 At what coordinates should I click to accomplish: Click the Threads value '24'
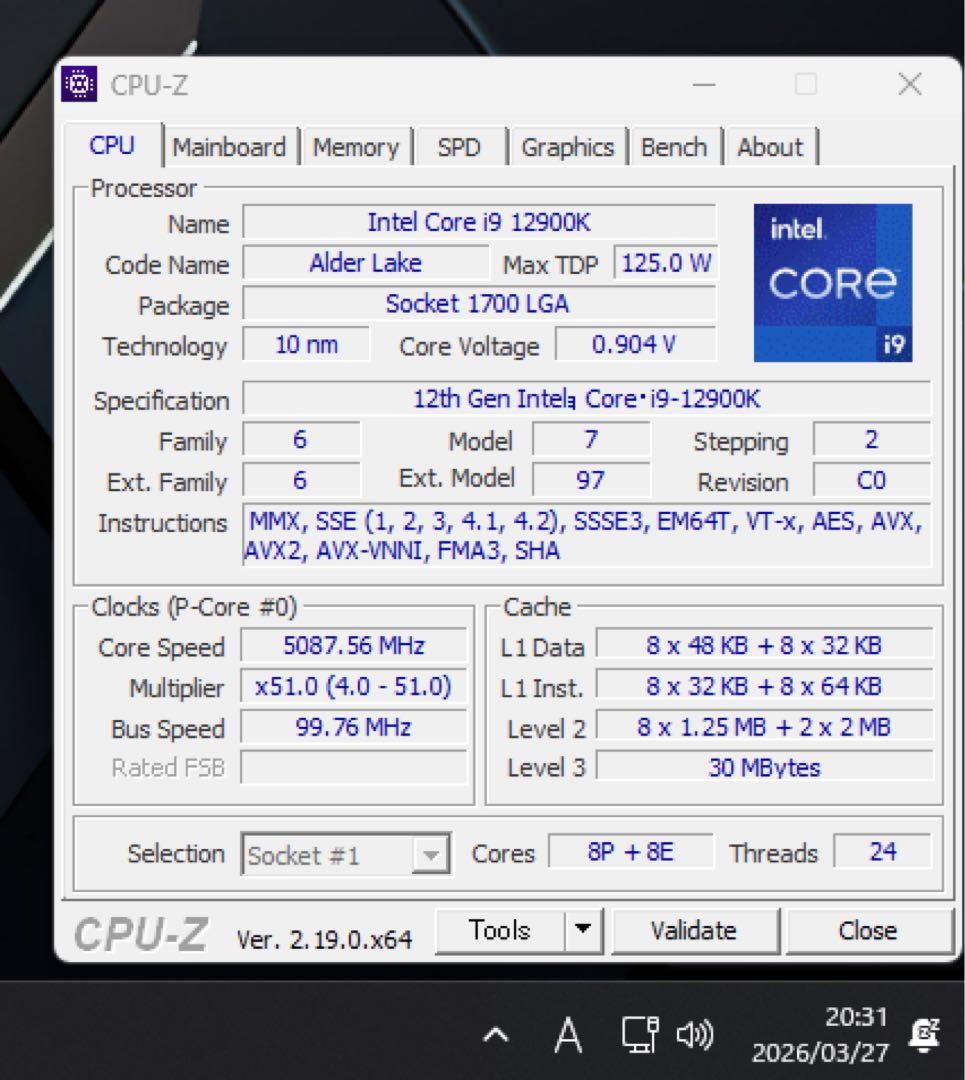[882, 852]
